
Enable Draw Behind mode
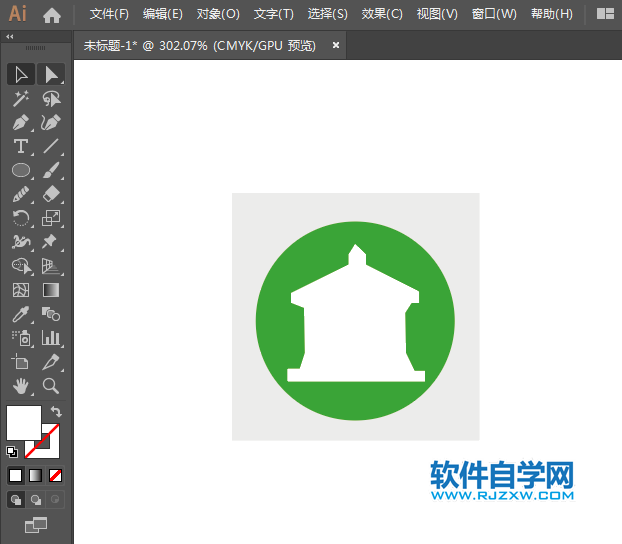[x=36, y=500]
